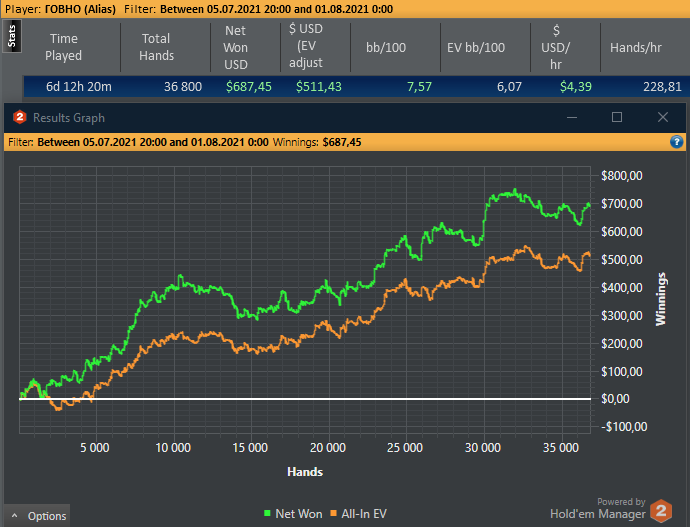
Task: Select the 228,81 hands/hr cell
Action: (662, 86)
